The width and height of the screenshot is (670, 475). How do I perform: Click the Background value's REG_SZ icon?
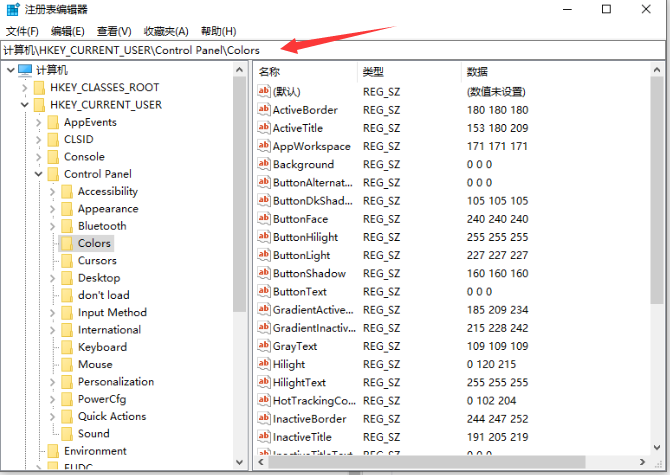pyautogui.click(x=264, y=164)
